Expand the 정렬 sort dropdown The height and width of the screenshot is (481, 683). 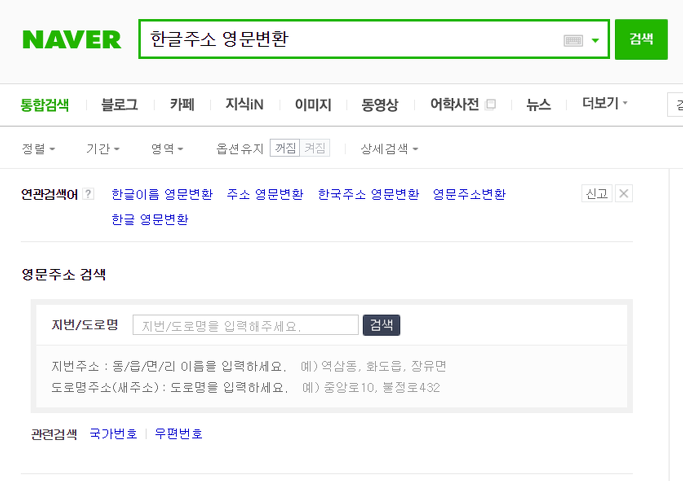[x=38, y=149]
